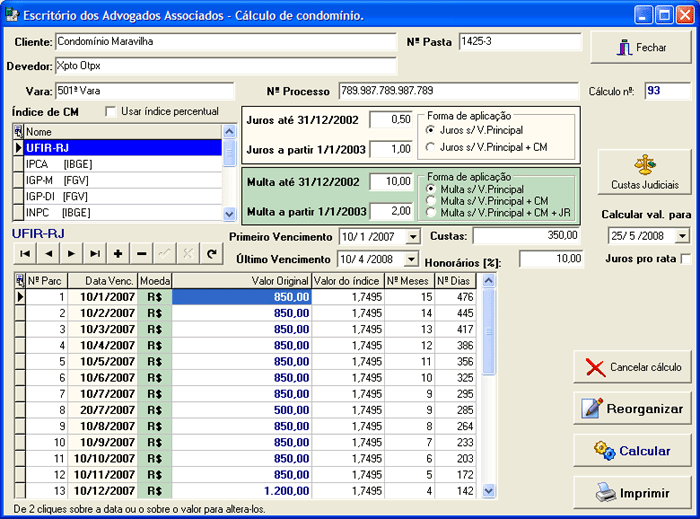Click the installments grid corner selector icon

[20, 281]
